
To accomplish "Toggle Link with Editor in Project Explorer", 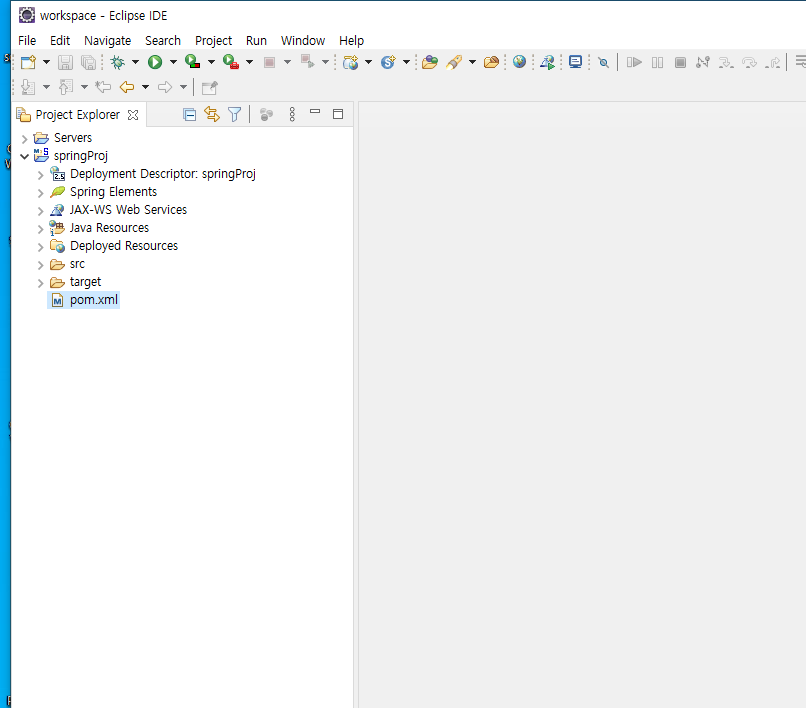I will pyautogui.click(x=212, y=114).
